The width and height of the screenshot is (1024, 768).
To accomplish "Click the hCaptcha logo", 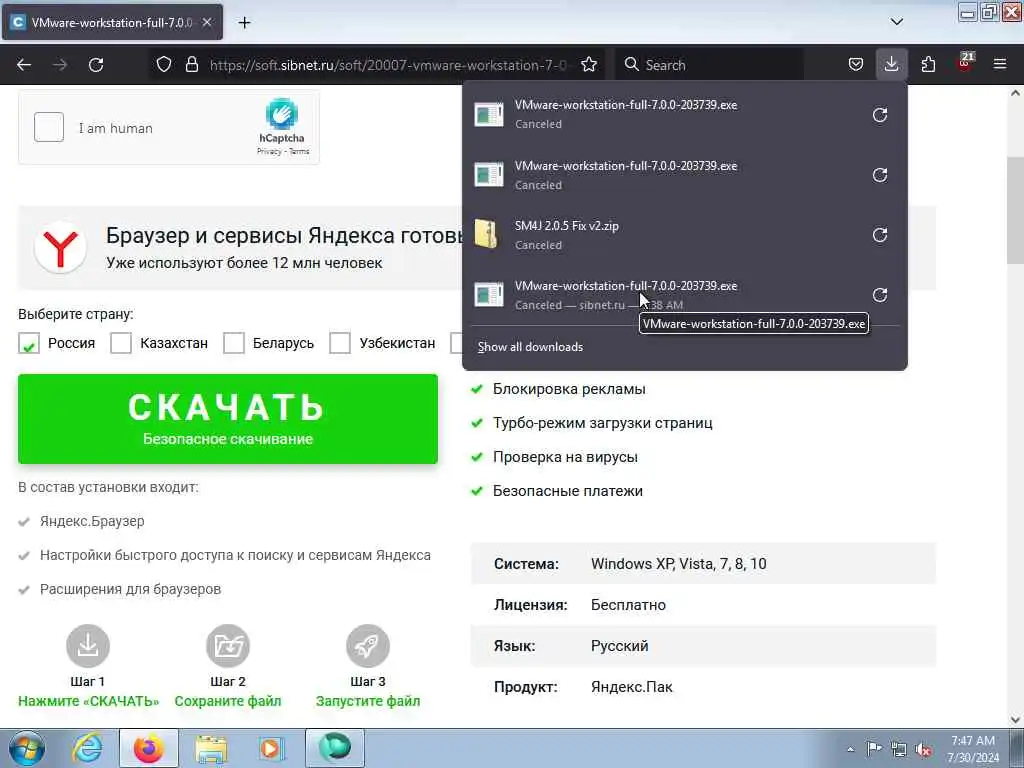I will pos(281,114).
